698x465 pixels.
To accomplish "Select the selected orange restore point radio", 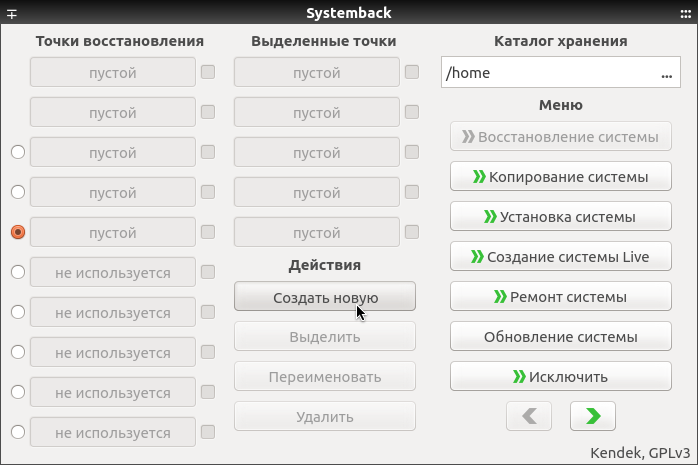I will [x=17, y=232].
